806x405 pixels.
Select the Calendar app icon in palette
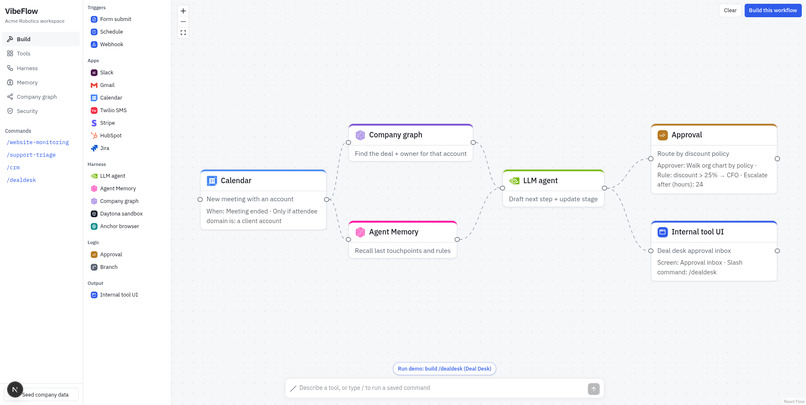tap(94, 98)
